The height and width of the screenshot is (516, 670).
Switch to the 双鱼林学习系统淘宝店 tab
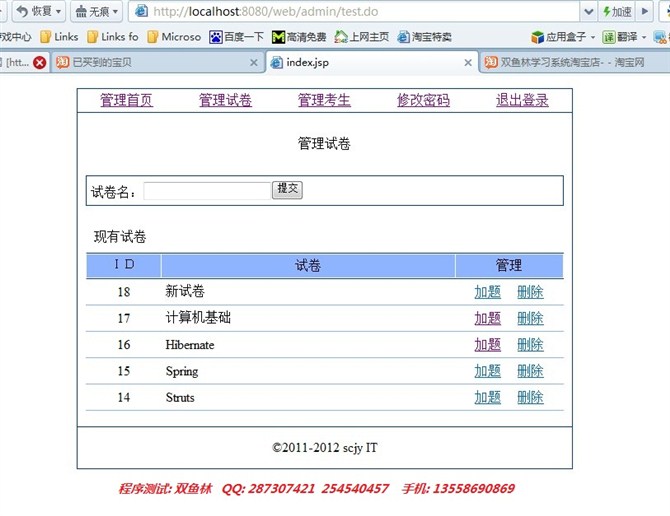(x=575, y=63)
